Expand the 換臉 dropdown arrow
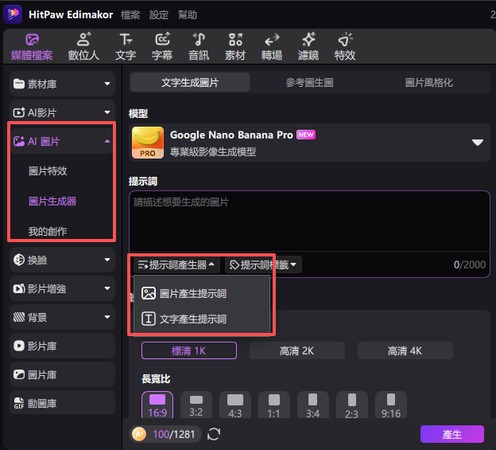This screenshot has width=496, height=450. point(107,259)
